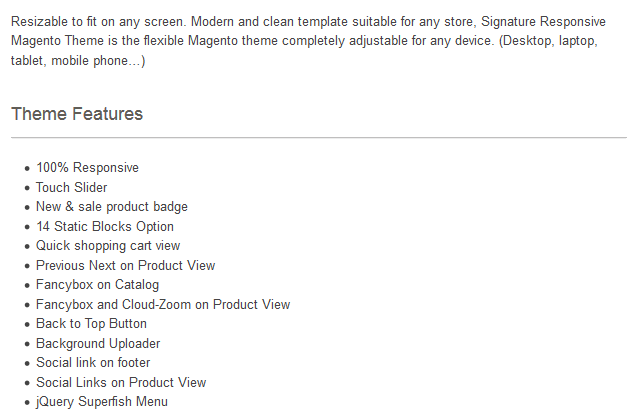The height and width of the screenshot is (419, 635).
Task: Click the bullet before "100% Responsive"
Action: [27, 168]
